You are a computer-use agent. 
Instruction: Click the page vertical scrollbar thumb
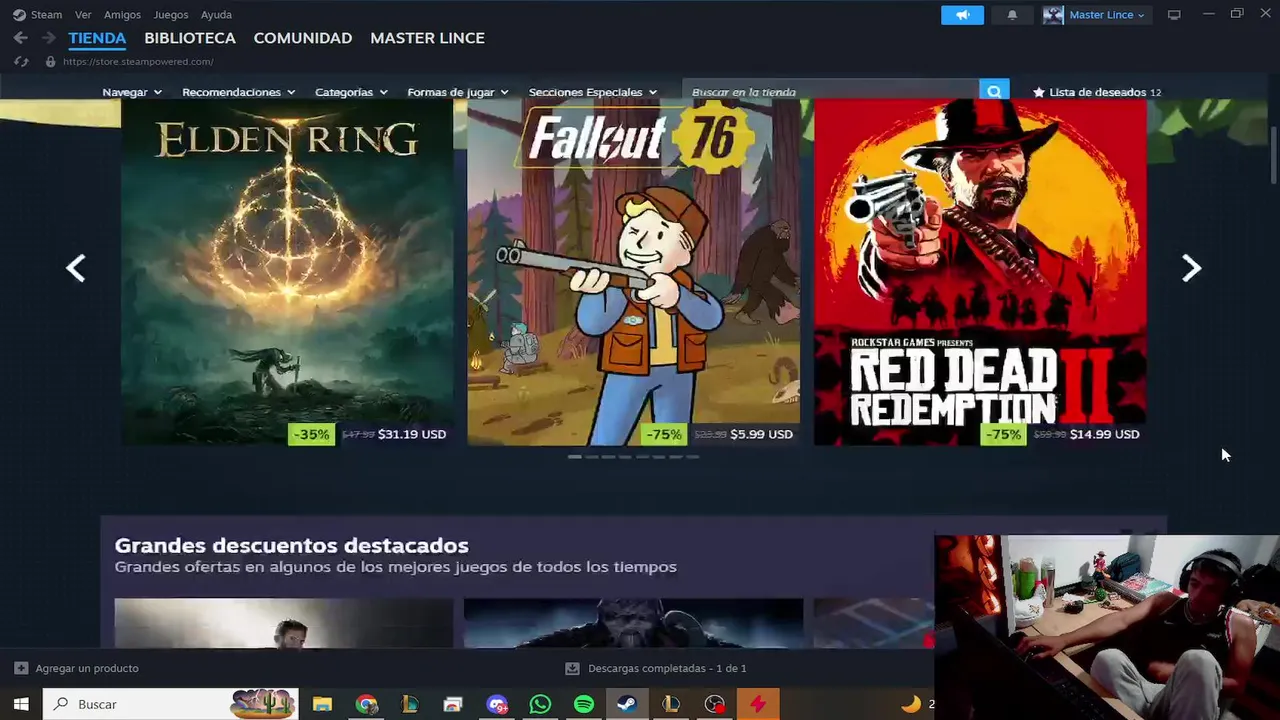coord(1273,155)
